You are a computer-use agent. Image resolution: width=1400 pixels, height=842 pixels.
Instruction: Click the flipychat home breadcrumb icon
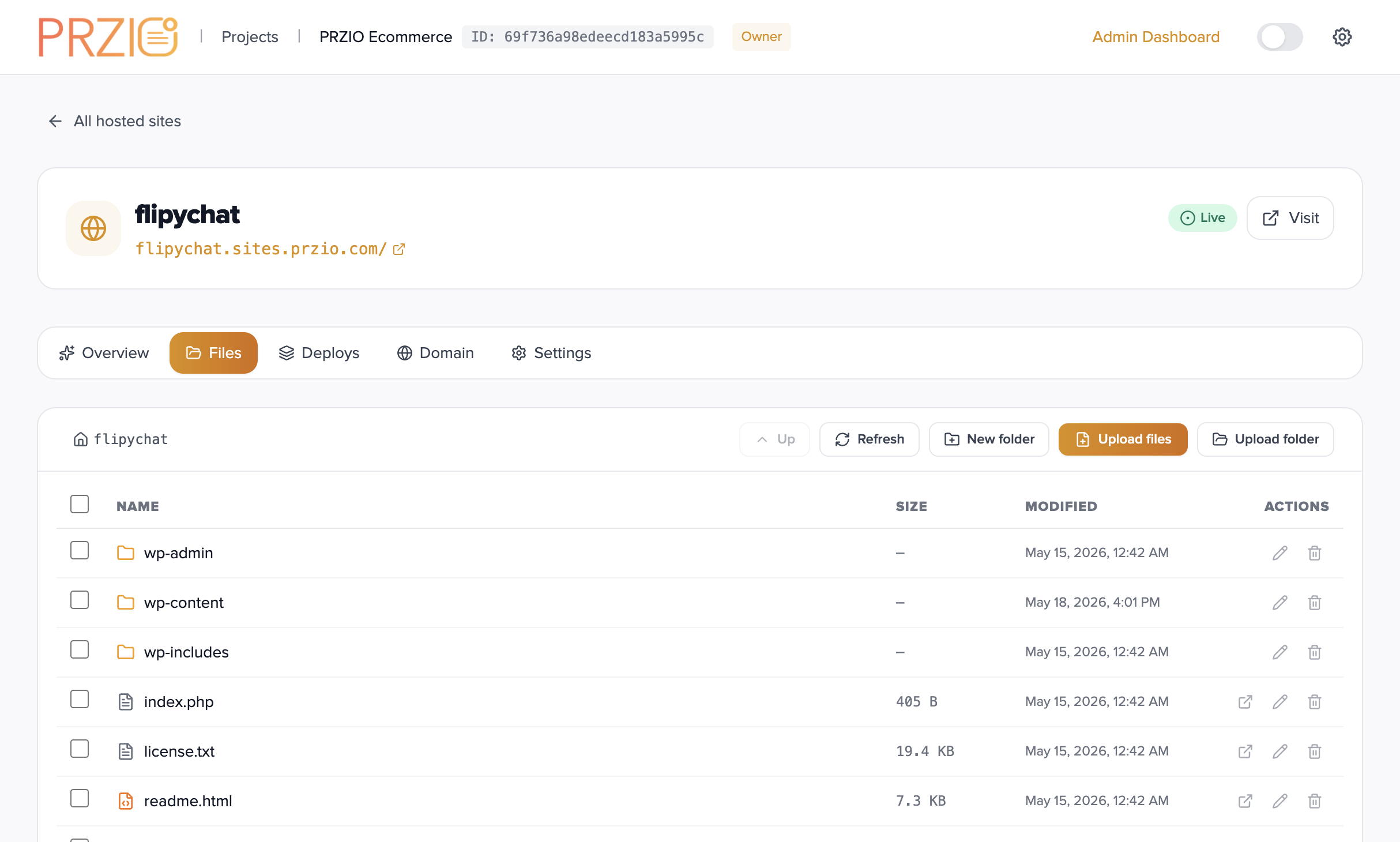point(81,439)
